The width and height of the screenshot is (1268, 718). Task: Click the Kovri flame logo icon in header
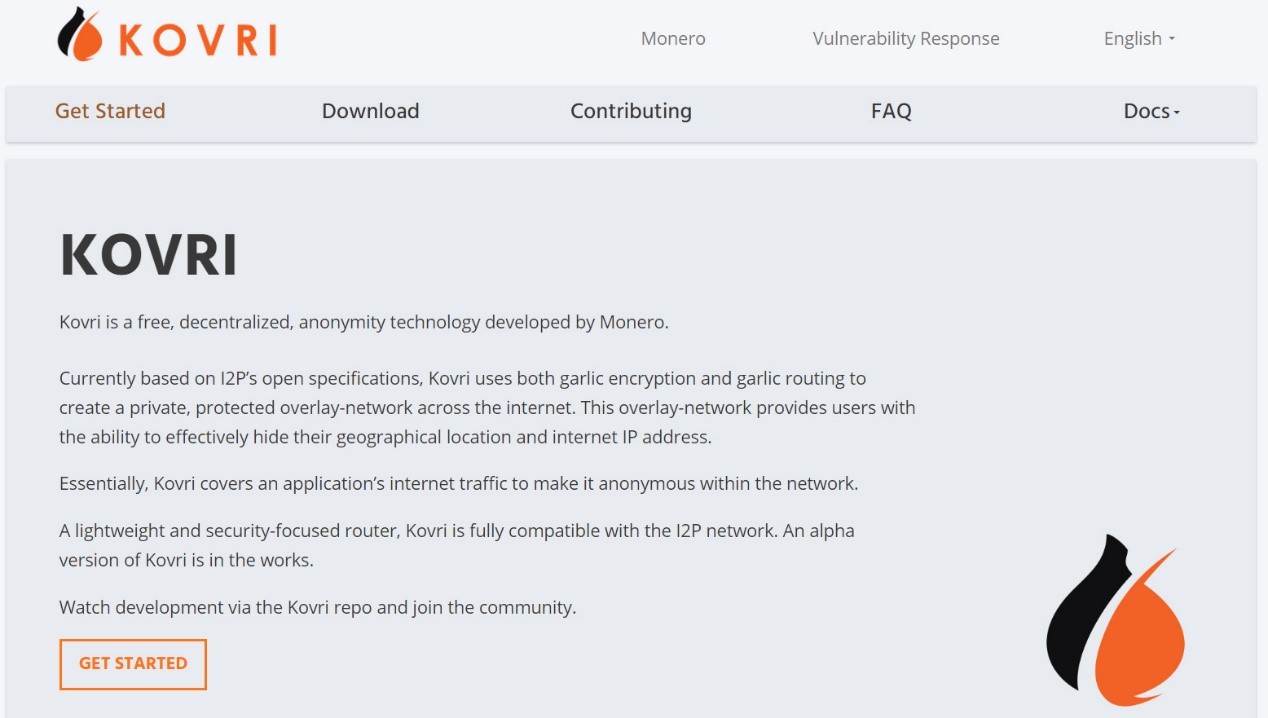click(x=80, y=34)
